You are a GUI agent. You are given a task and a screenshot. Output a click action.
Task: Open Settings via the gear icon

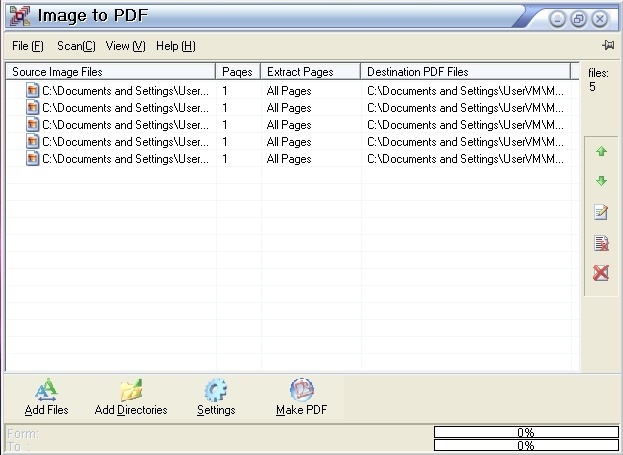pyautogui.click(x=216, y=390)
